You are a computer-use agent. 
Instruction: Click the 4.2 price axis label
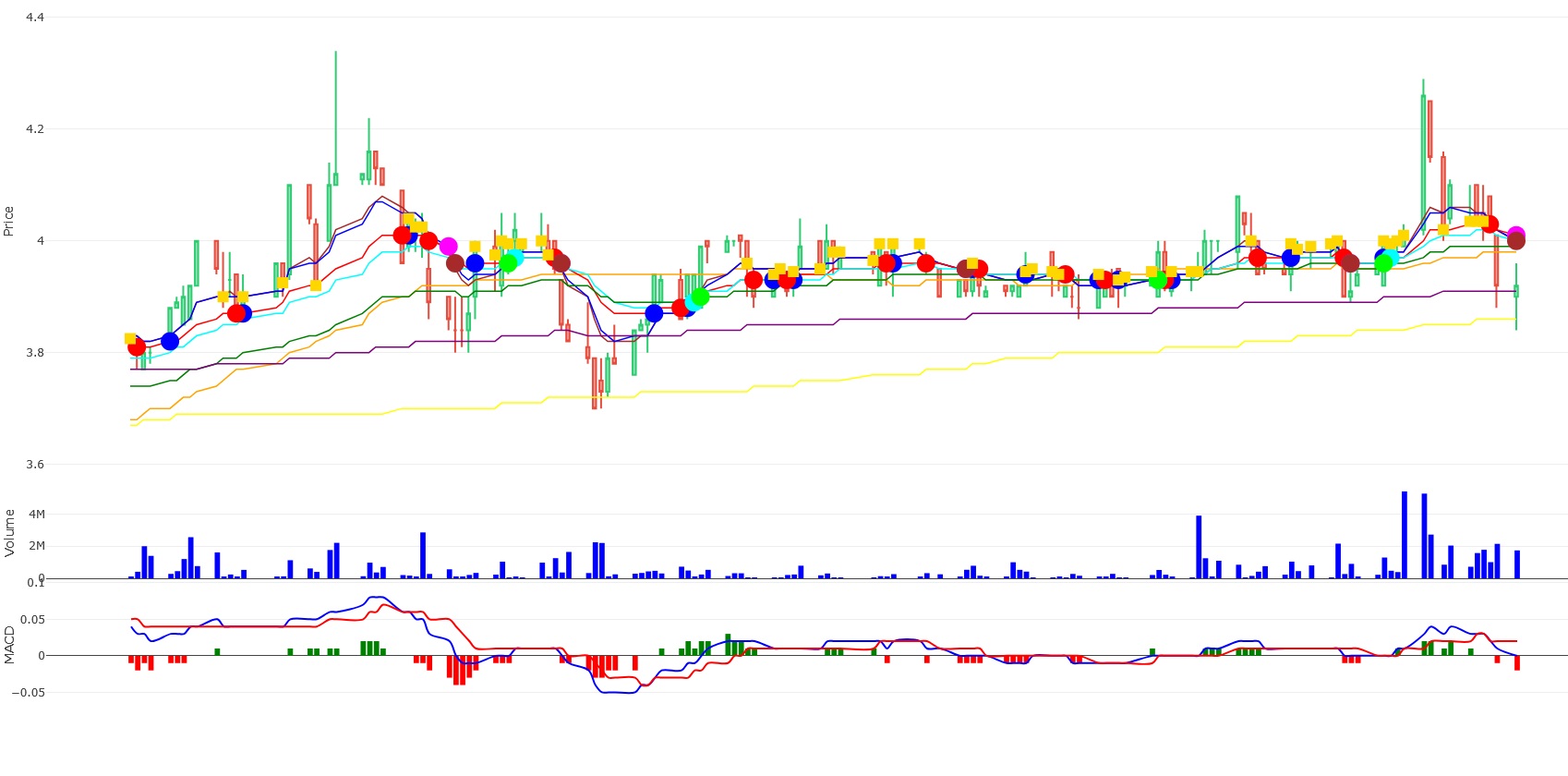point(35,129)
